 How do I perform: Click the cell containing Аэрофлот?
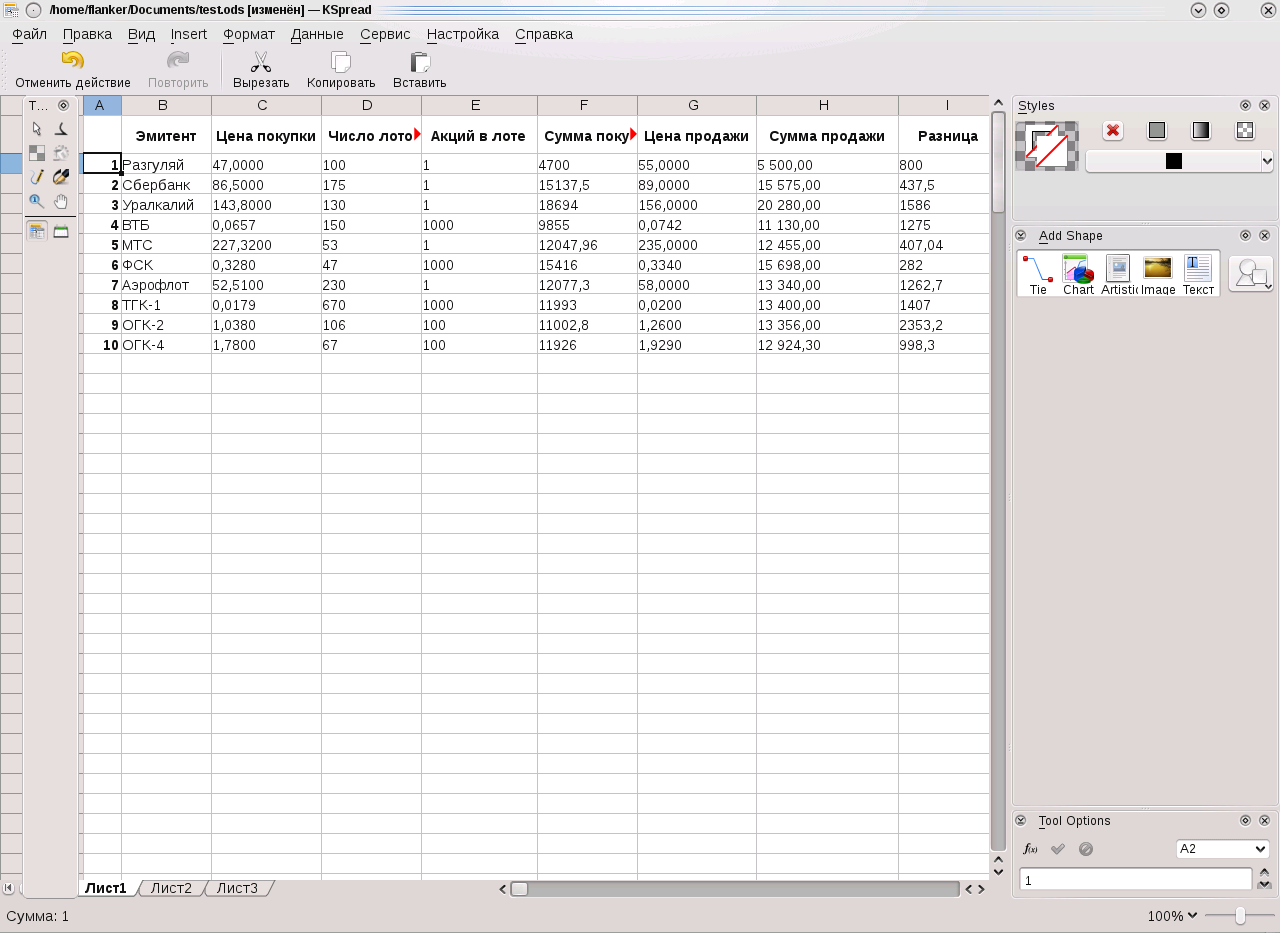pyautogui.click(x=166, y=285)
